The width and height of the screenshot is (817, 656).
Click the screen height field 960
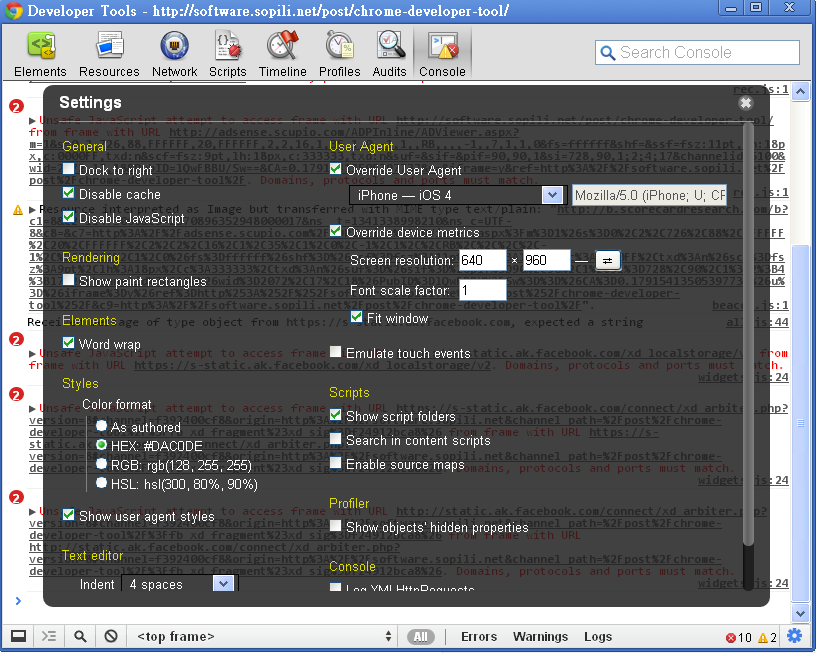click(x=547, y=261)
